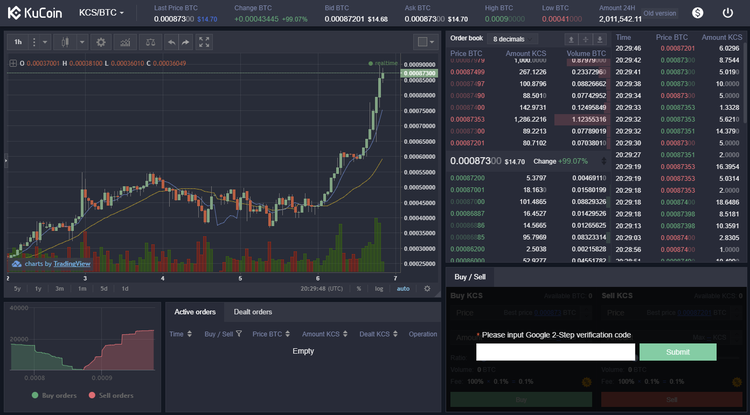This screenshot has height=415, width=750.
Task: Show only sell orders in order book
Action: pyautogui.click(x=571, y=39)
